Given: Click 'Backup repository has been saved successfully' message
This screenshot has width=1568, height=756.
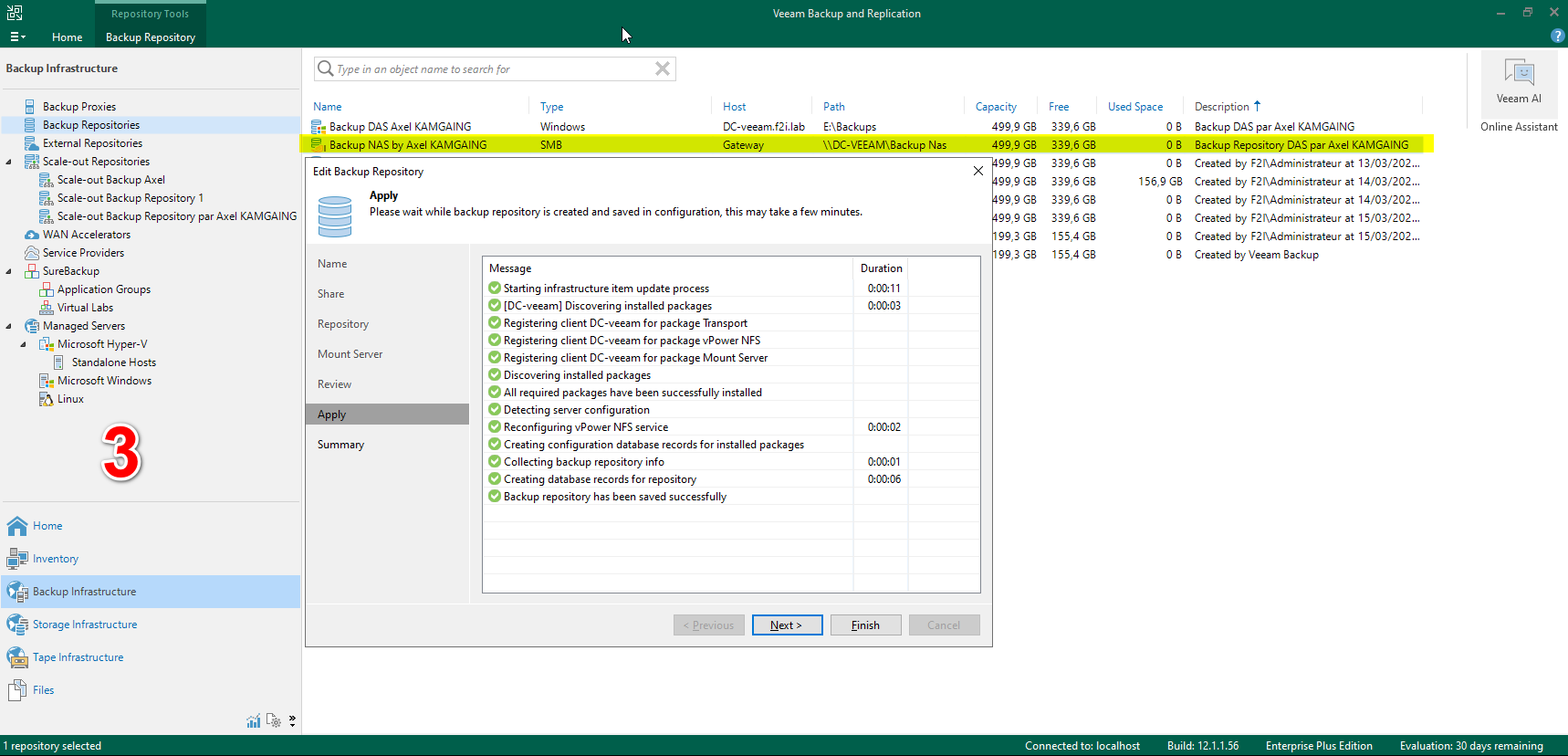Looking at the screenshot, I should pyautogui.click(x=615, y=497).
